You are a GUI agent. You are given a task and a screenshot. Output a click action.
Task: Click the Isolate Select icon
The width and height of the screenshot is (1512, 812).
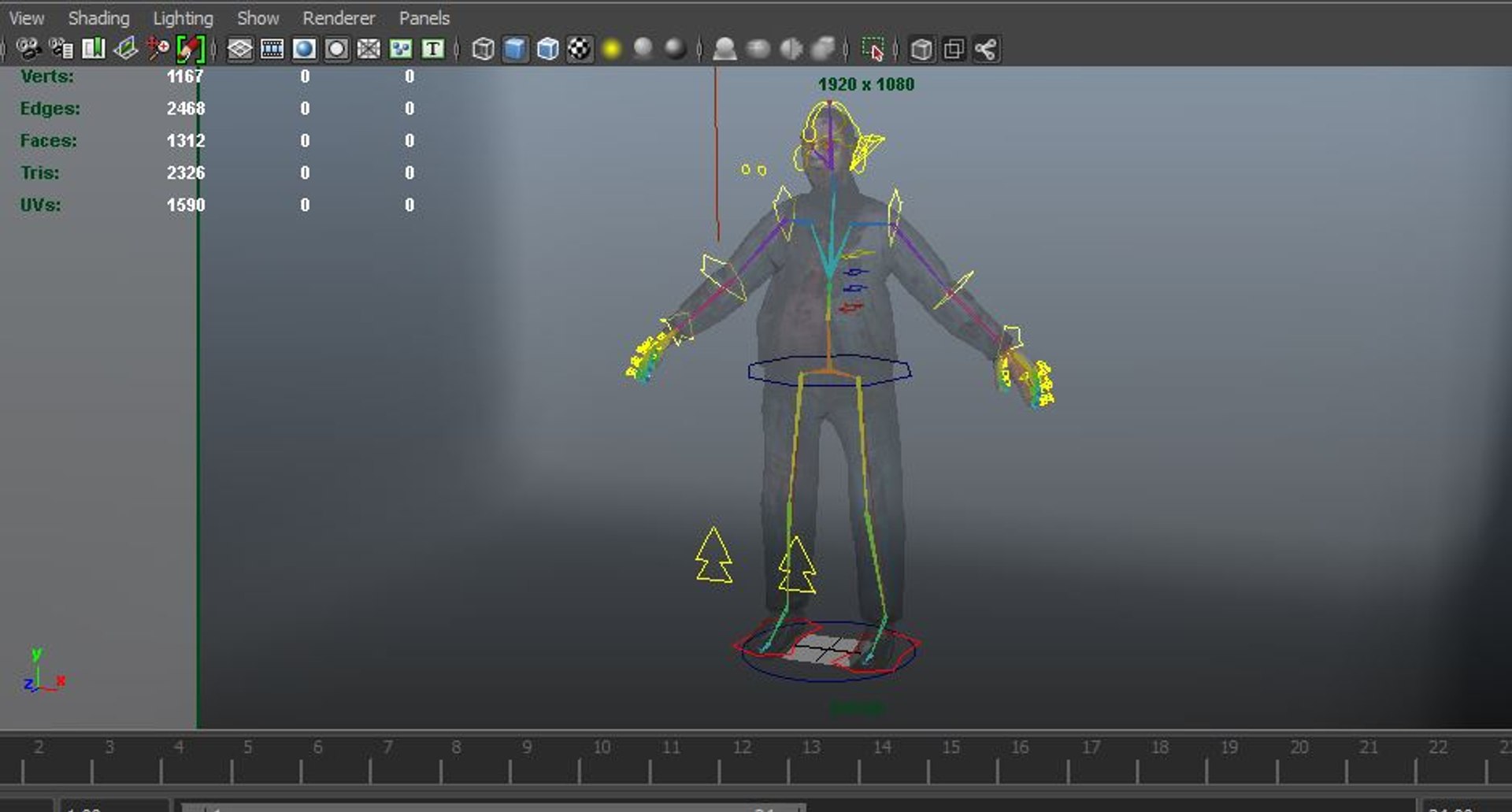(x=873, y=49)
